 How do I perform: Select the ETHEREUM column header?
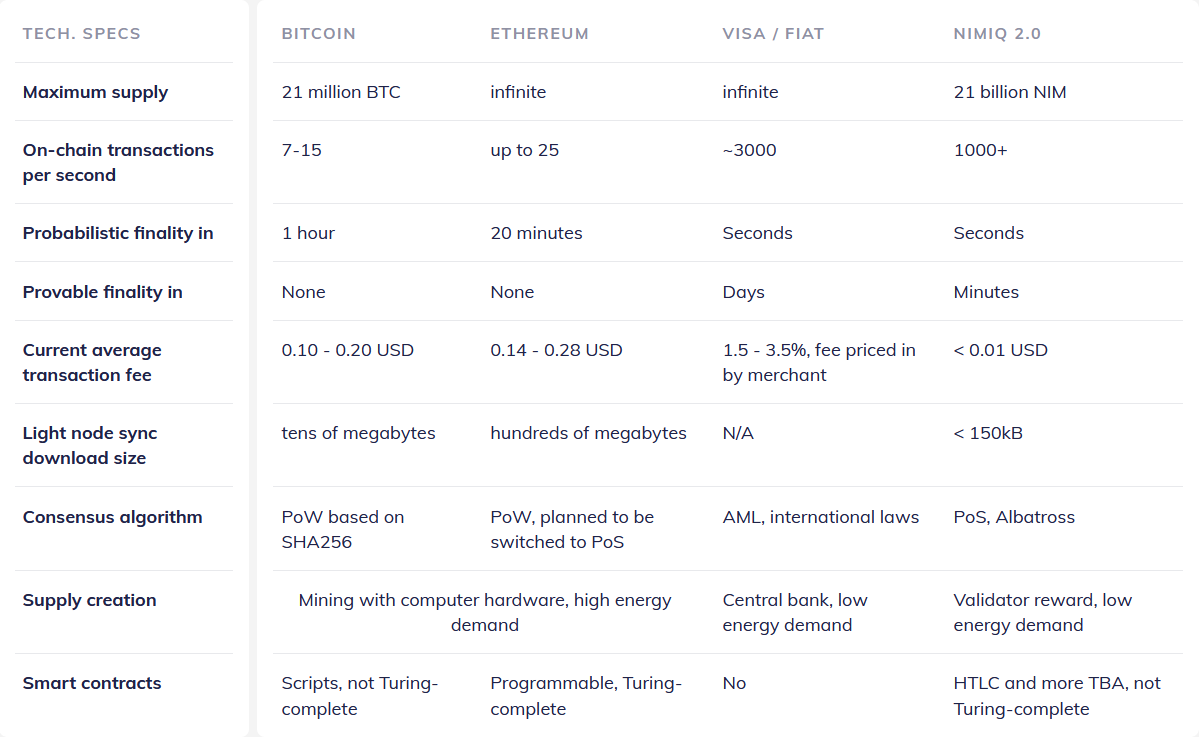(x=539, y=34)
